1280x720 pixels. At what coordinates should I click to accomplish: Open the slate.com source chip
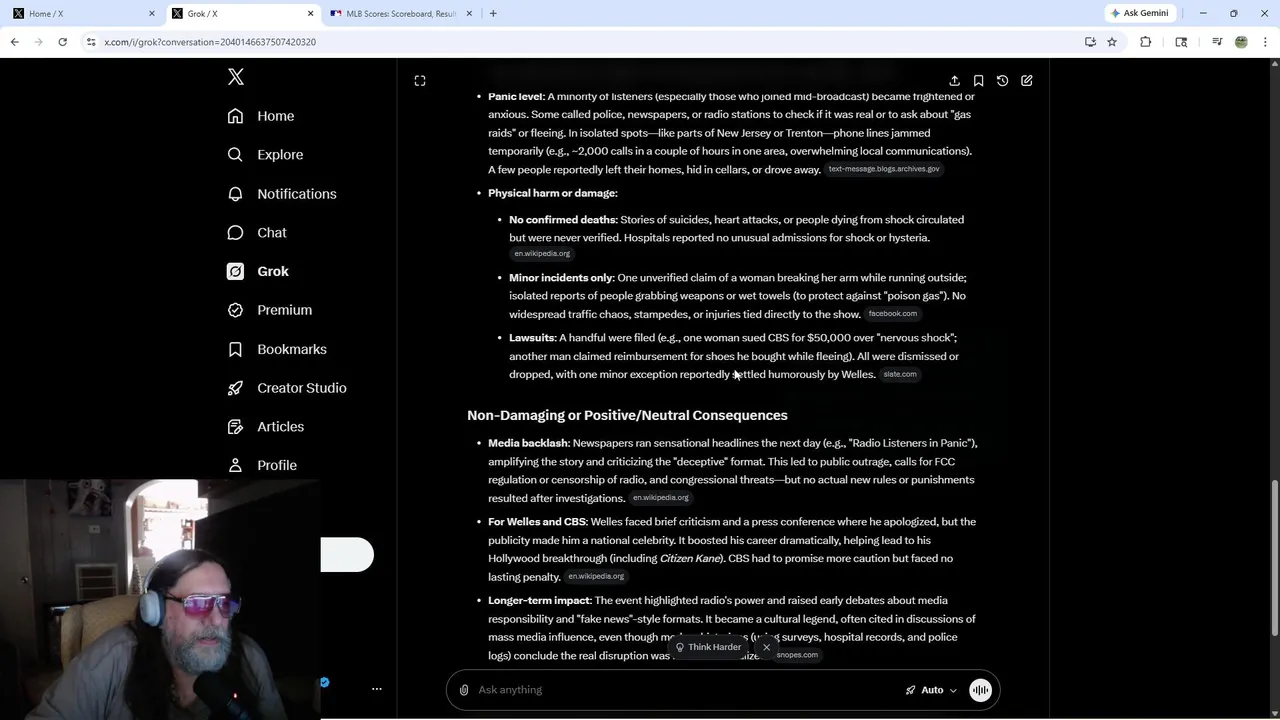click(900, 374)
